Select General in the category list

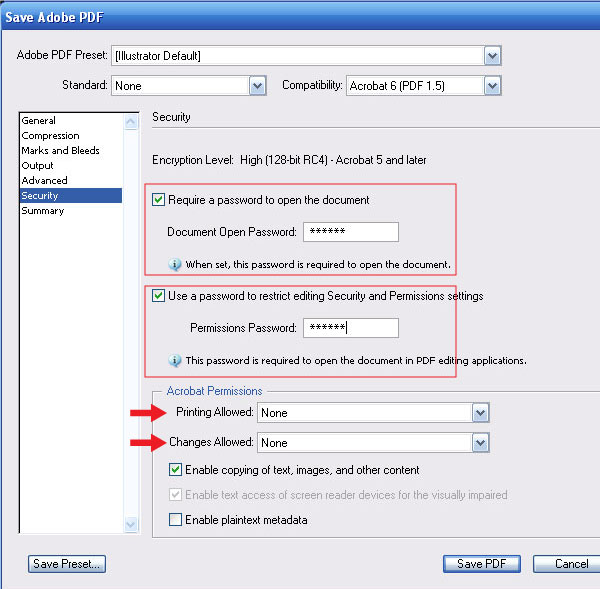(x=39, y=121)
